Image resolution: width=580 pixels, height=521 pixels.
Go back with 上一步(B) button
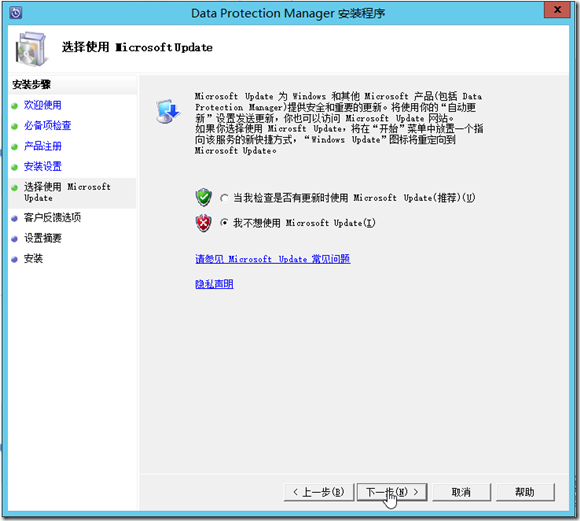tap(319, 492)
